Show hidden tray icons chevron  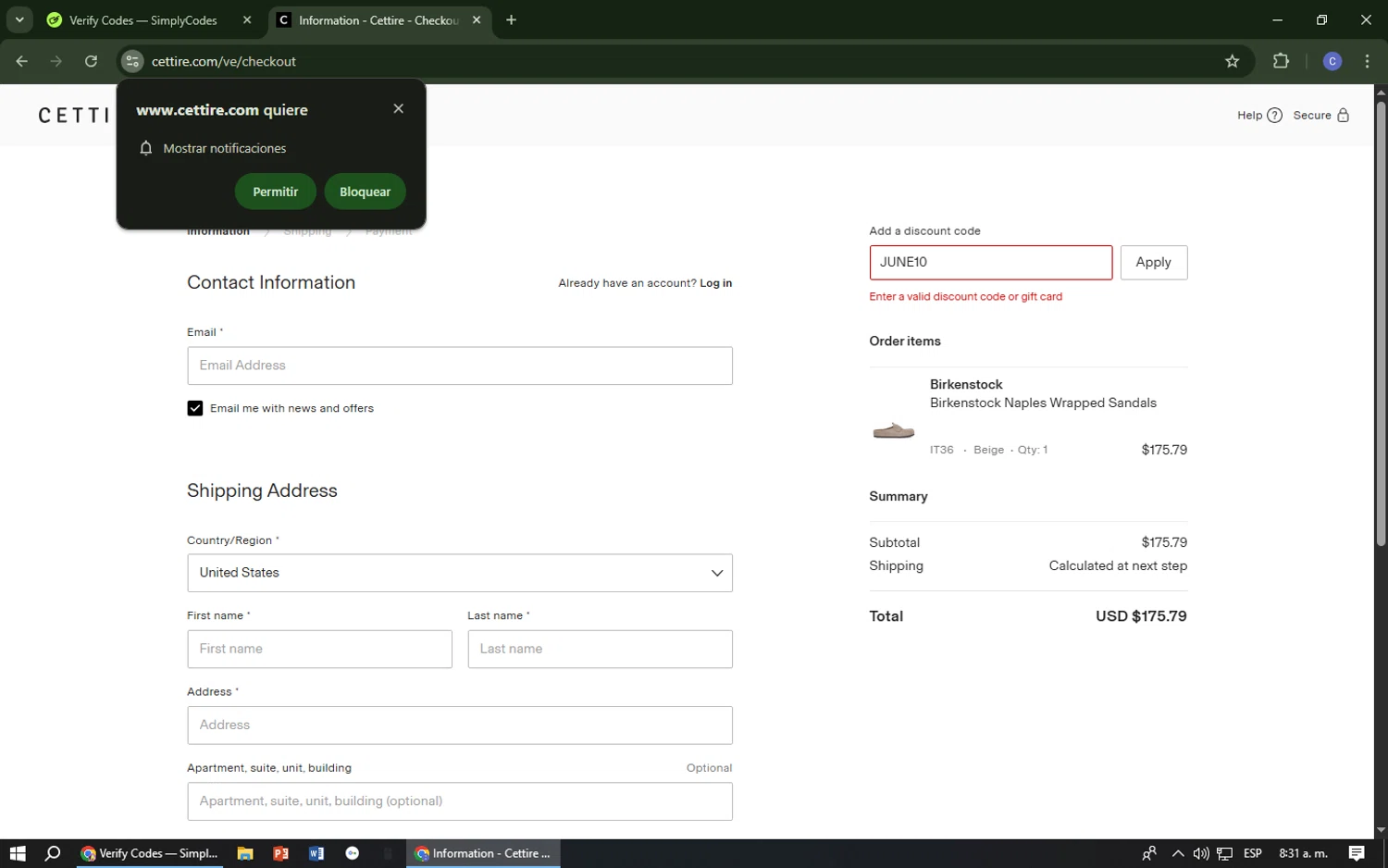click(x=1178, y=853)
